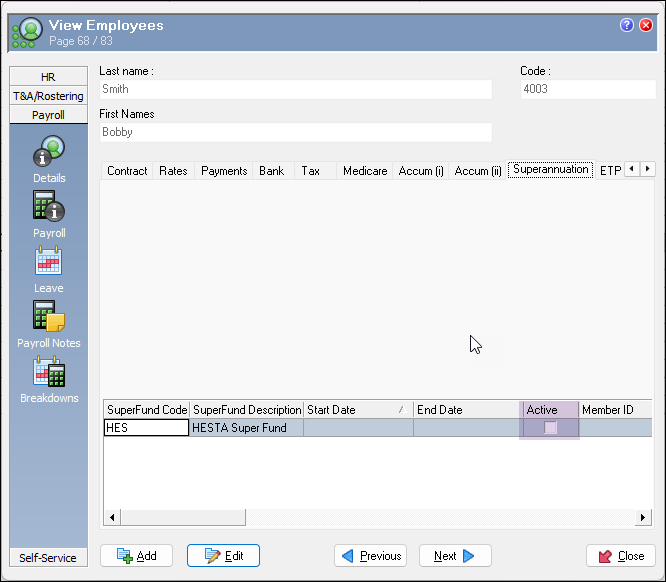Switch to the Rates tab

point(173,171)
